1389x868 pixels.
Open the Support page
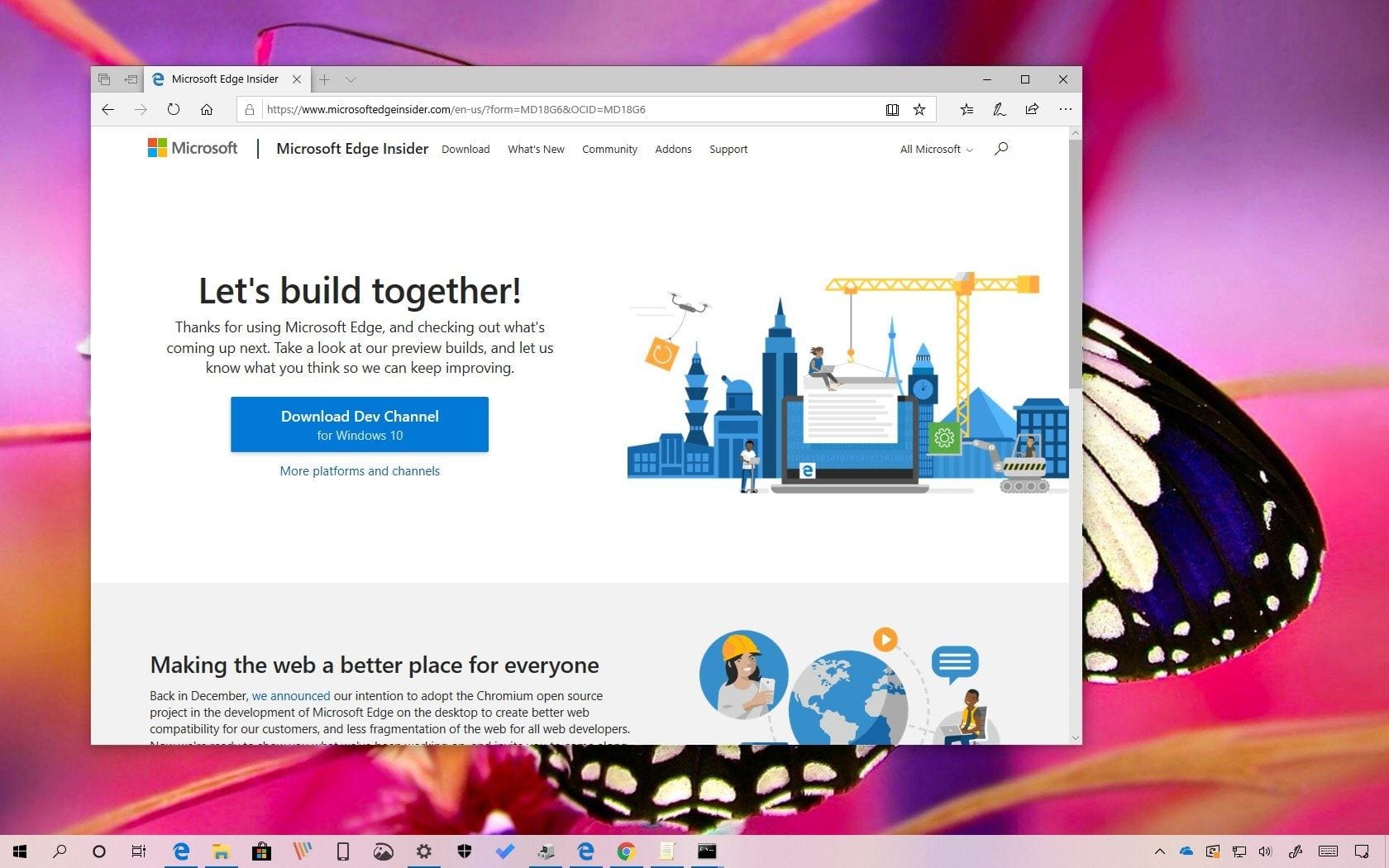728,150
